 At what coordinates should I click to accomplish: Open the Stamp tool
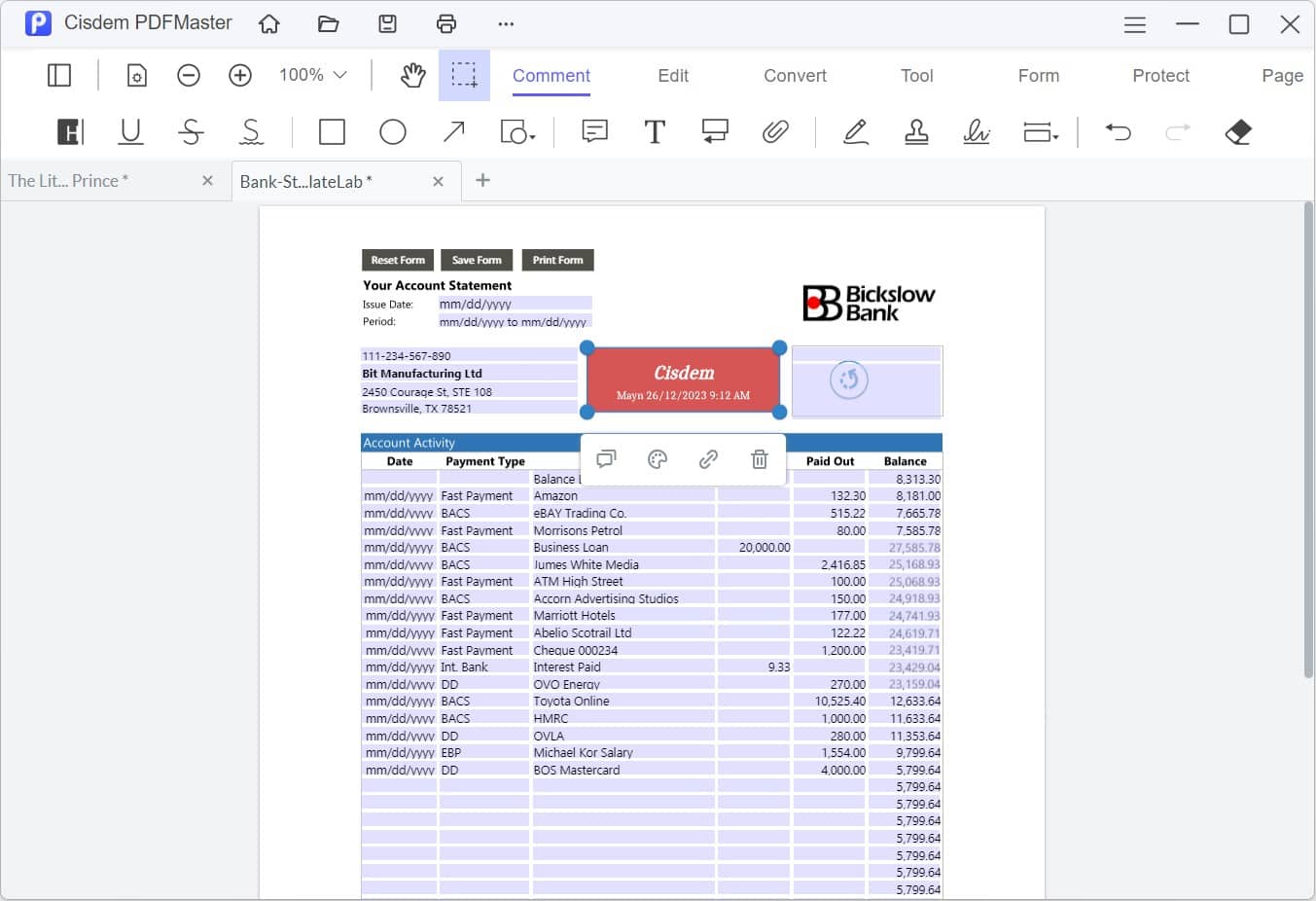tap(916, 131)
